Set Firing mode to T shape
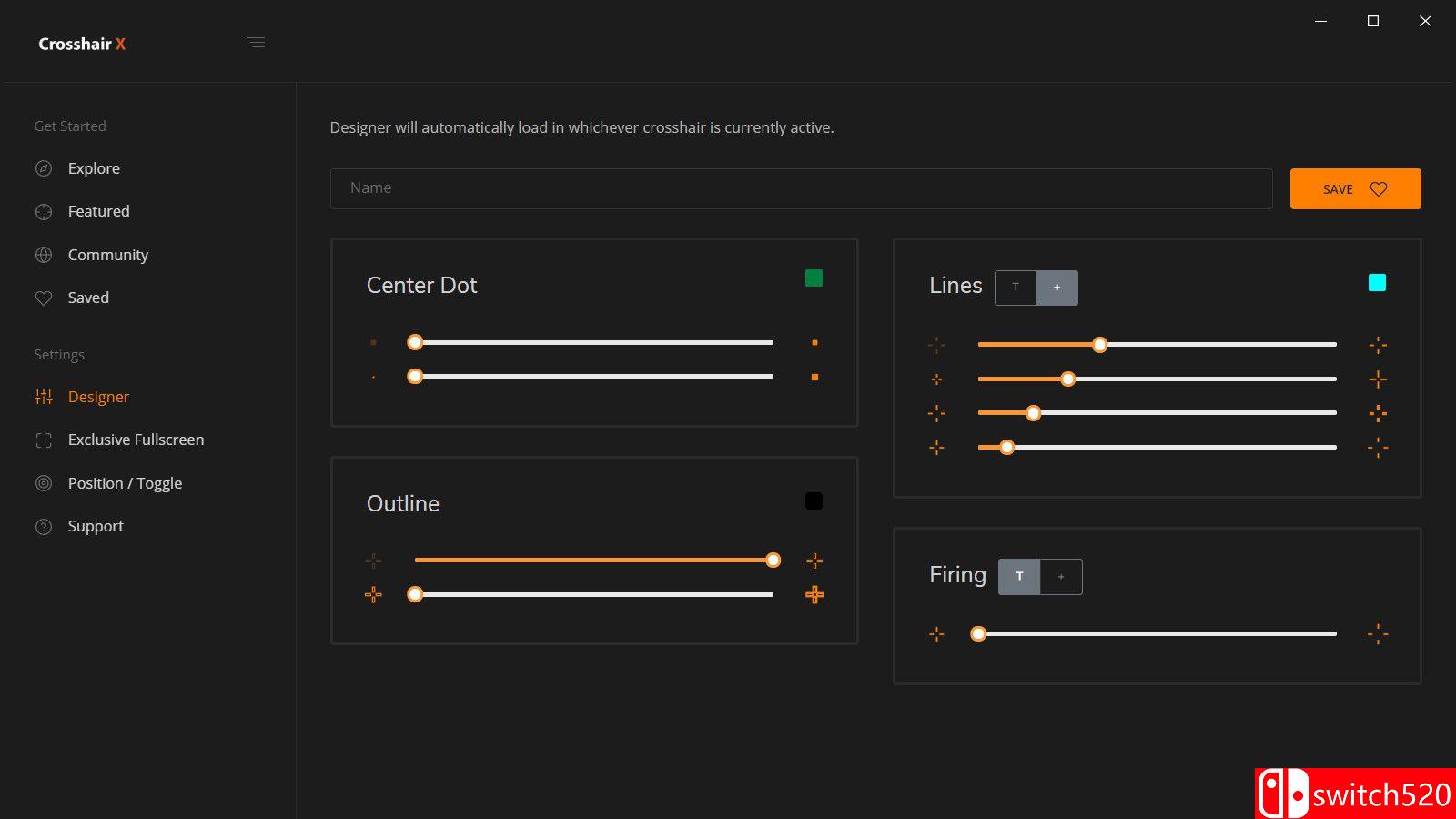The height and width of the screenshot is (819, 1456). 1019,577
